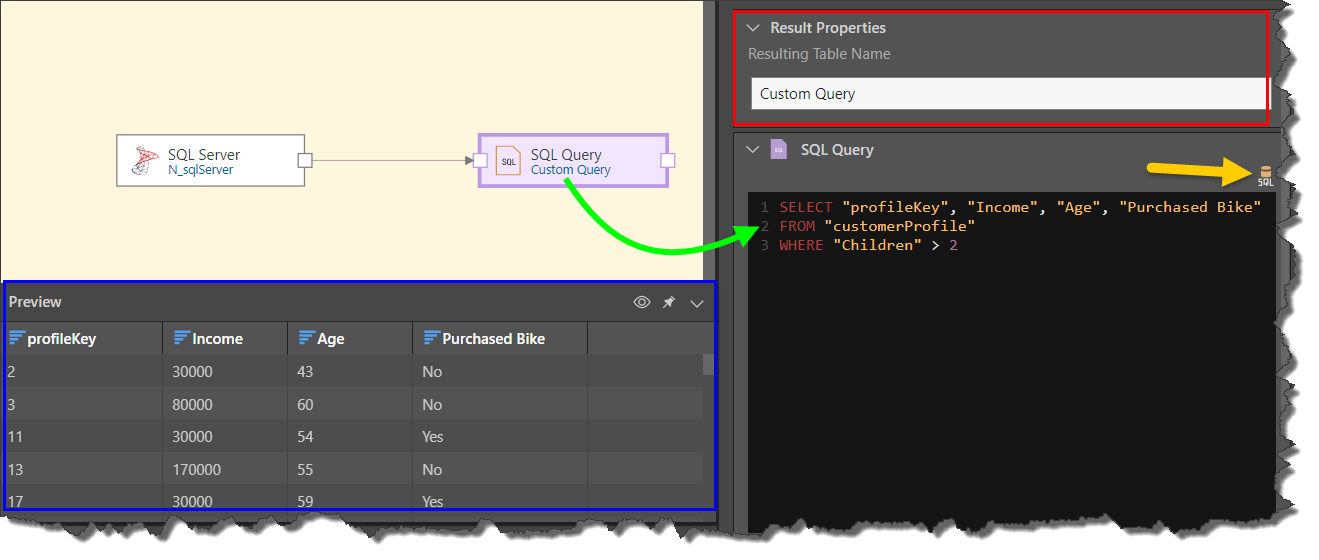1319x560 pixels.
Task: Click the profileKey column header
Action: [83, 339]
